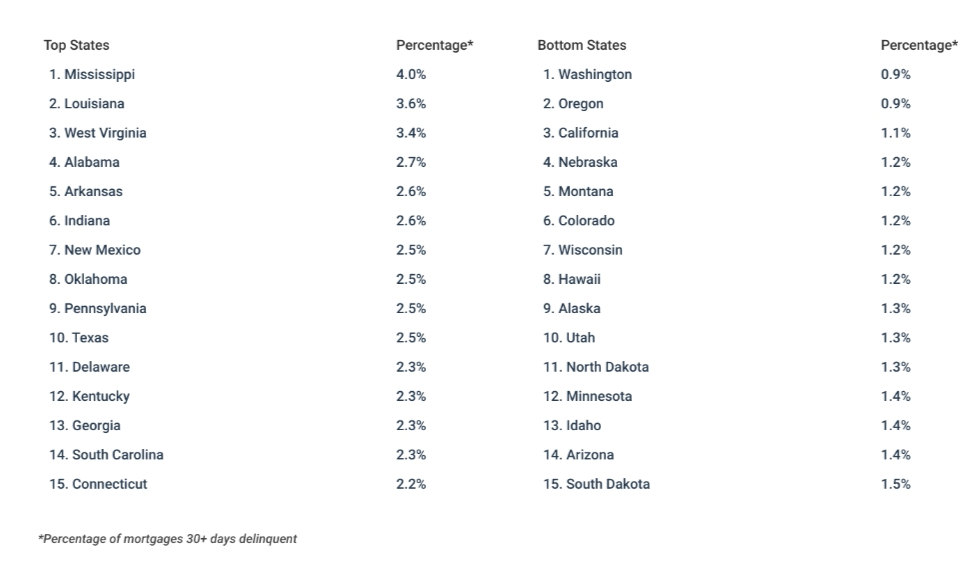Click the "Bottom States" column header
Viewport: 968px width, 570px height.
click(581, 45)
